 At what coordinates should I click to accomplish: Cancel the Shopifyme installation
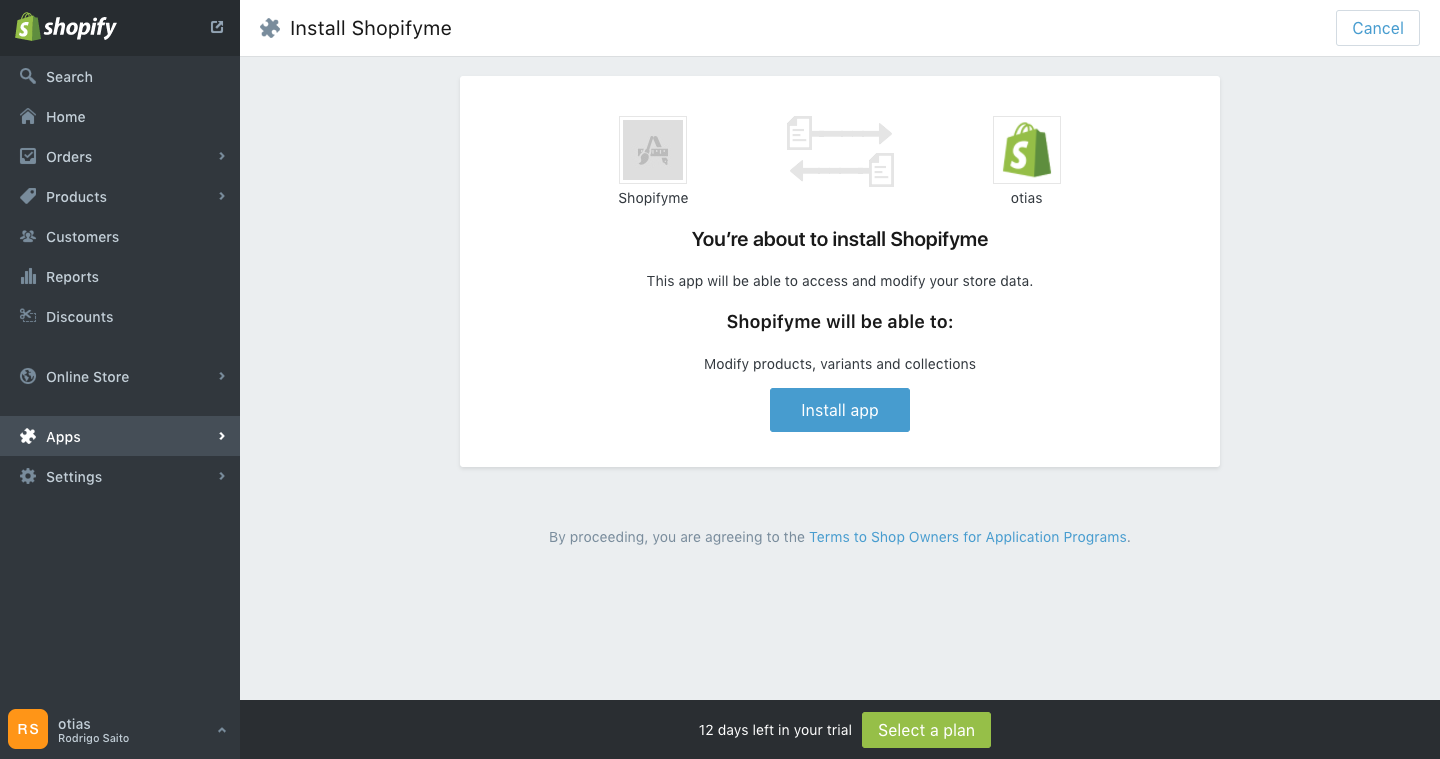1378,28
